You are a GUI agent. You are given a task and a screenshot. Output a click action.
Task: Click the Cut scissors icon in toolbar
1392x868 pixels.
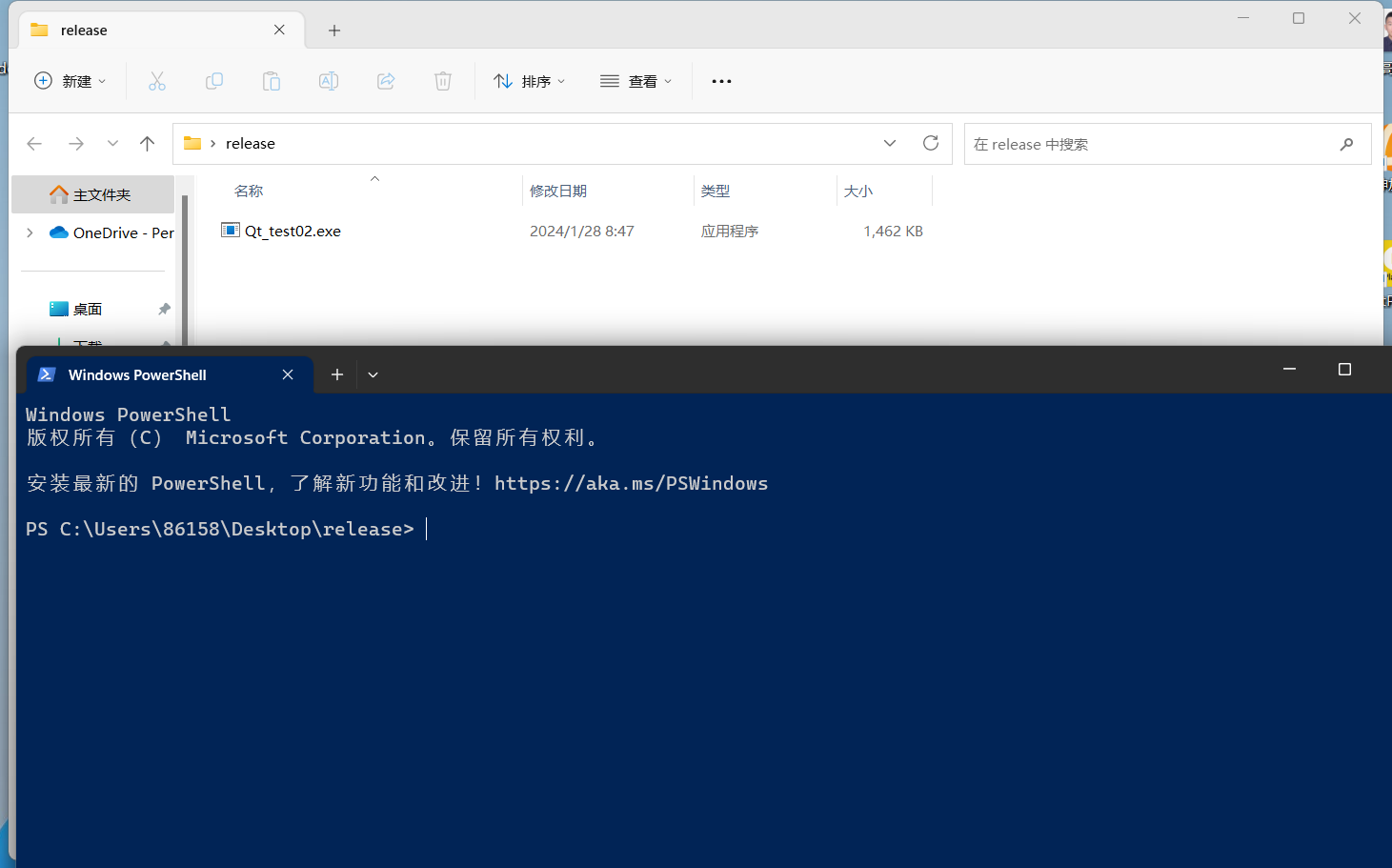coord(157,81)
